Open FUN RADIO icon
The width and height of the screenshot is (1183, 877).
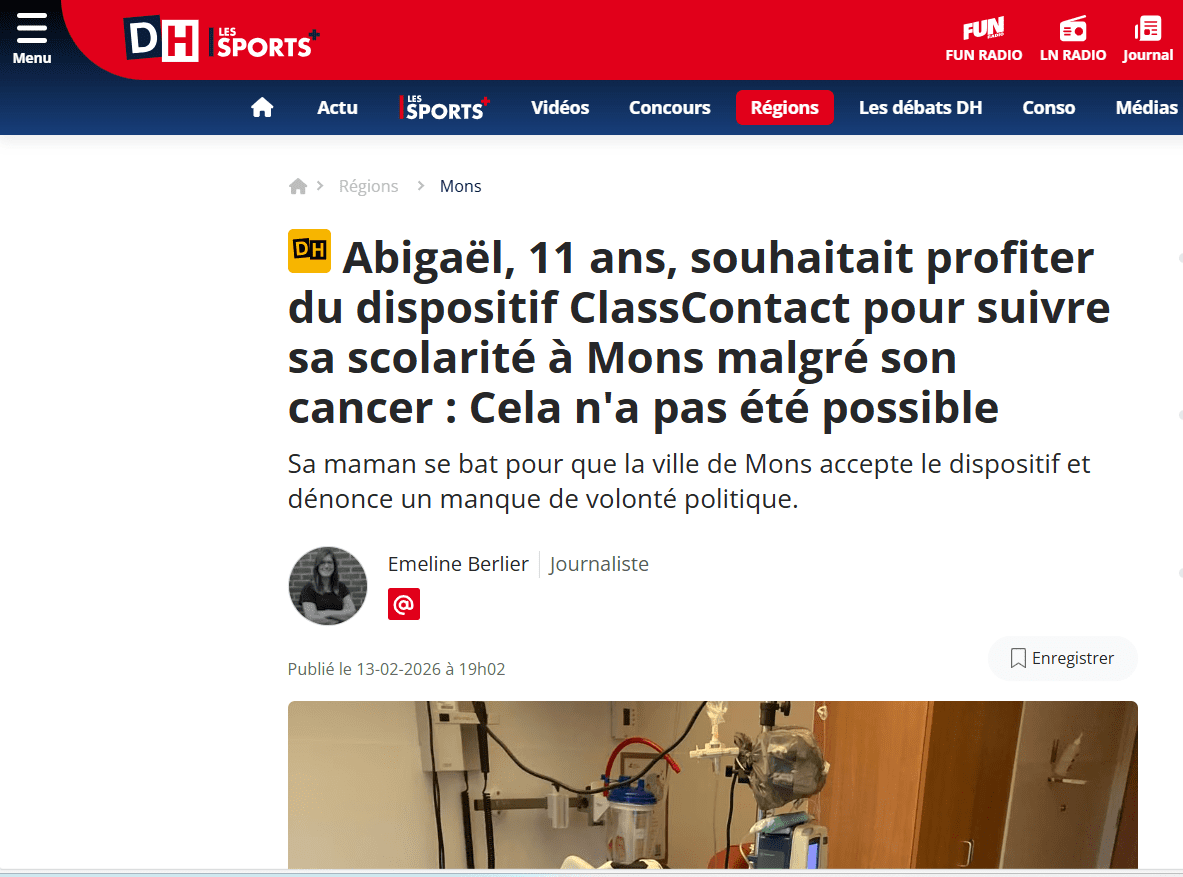tap(983, 39)
